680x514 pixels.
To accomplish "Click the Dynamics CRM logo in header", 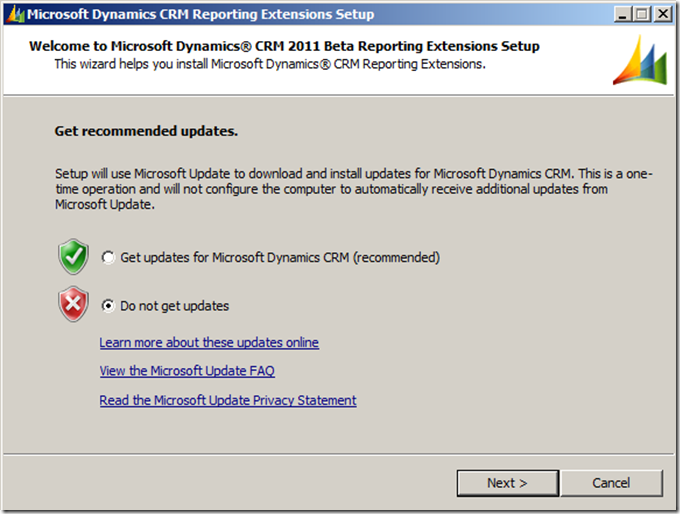I will [x=638, y=62].
